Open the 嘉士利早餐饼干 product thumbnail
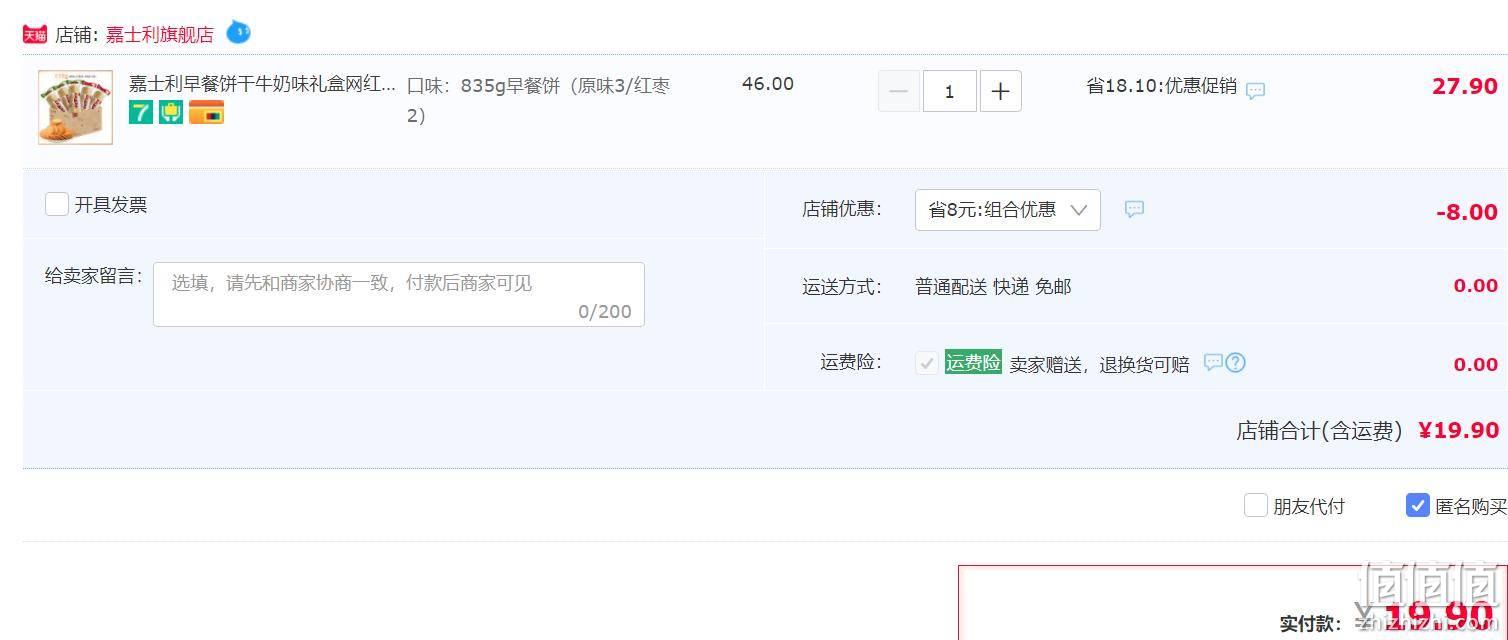The image size is (1508, 640). pyautogui.click(x=75, y=107)
